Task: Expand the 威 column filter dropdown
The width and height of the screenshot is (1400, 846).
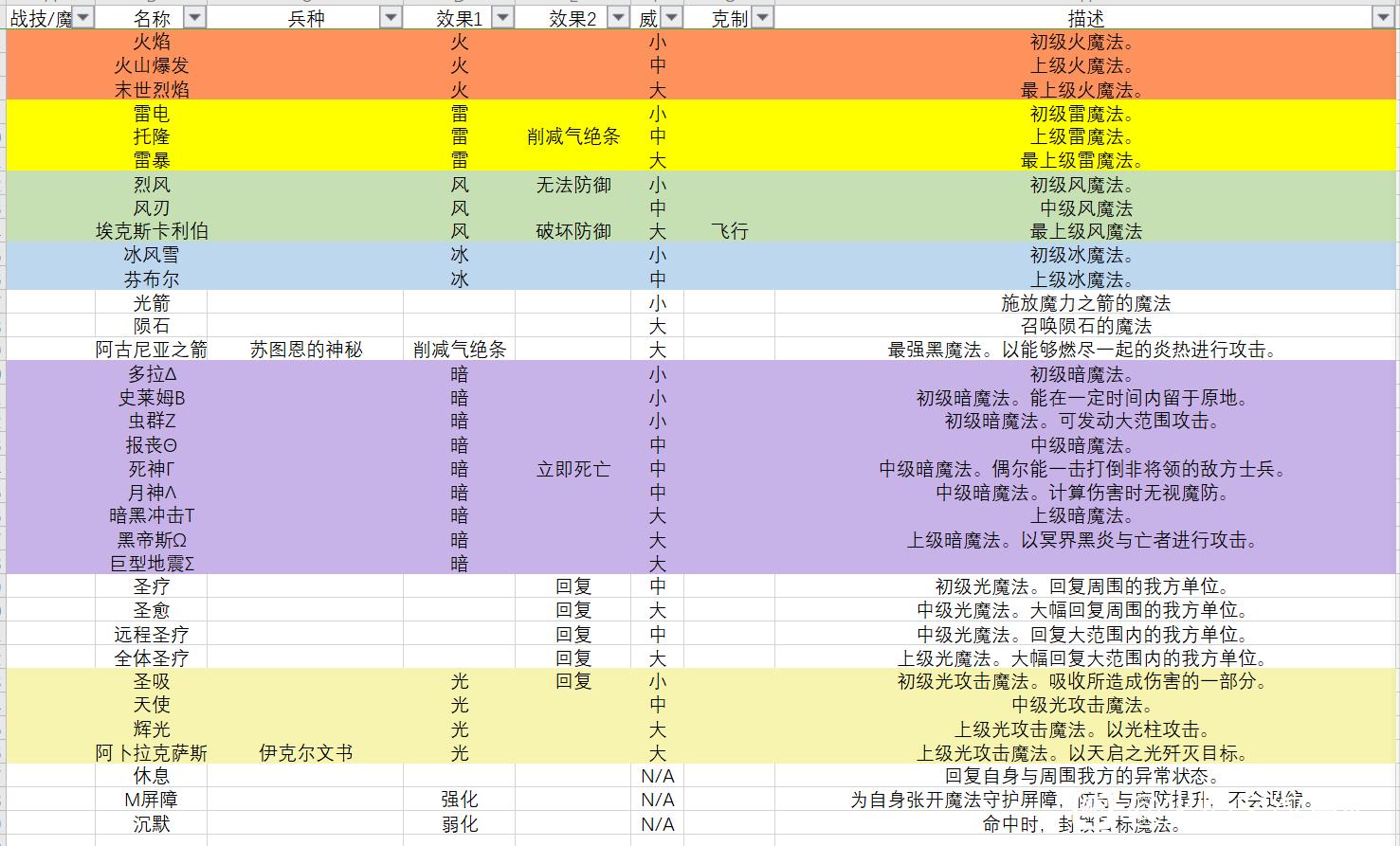Action: click(671, 18)
